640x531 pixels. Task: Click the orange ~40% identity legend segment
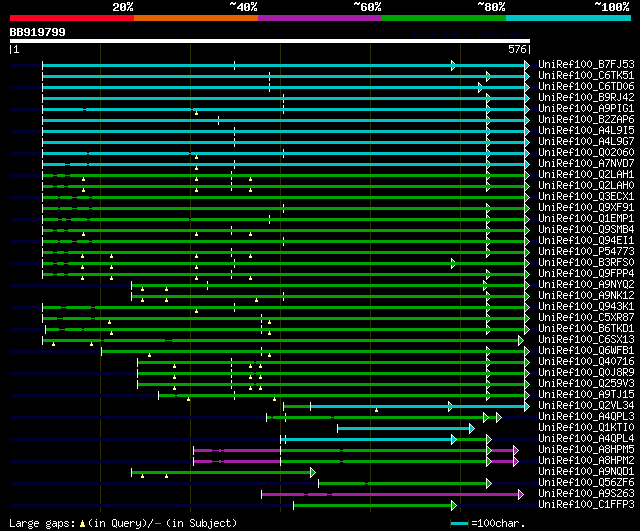click(196, 18)
